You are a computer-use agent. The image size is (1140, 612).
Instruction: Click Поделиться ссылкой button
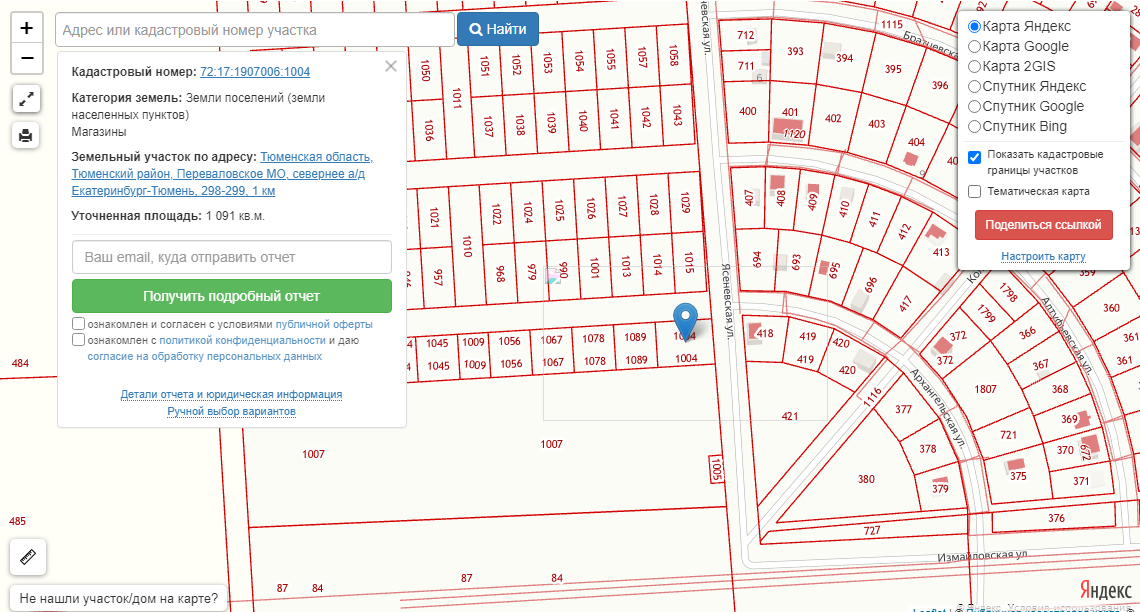(1043, 225)
